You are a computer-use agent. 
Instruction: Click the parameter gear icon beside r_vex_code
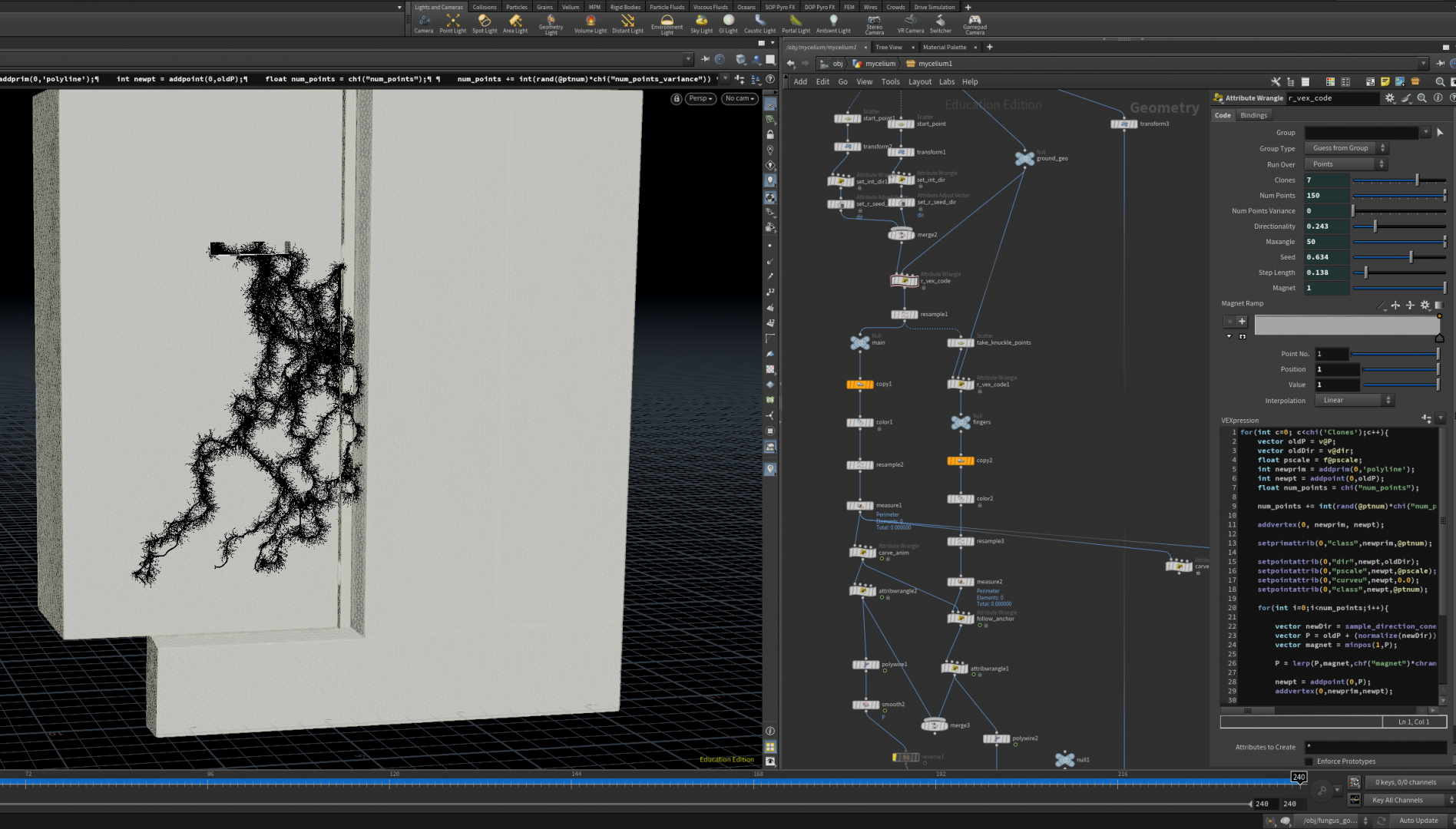pos(1390,98)
